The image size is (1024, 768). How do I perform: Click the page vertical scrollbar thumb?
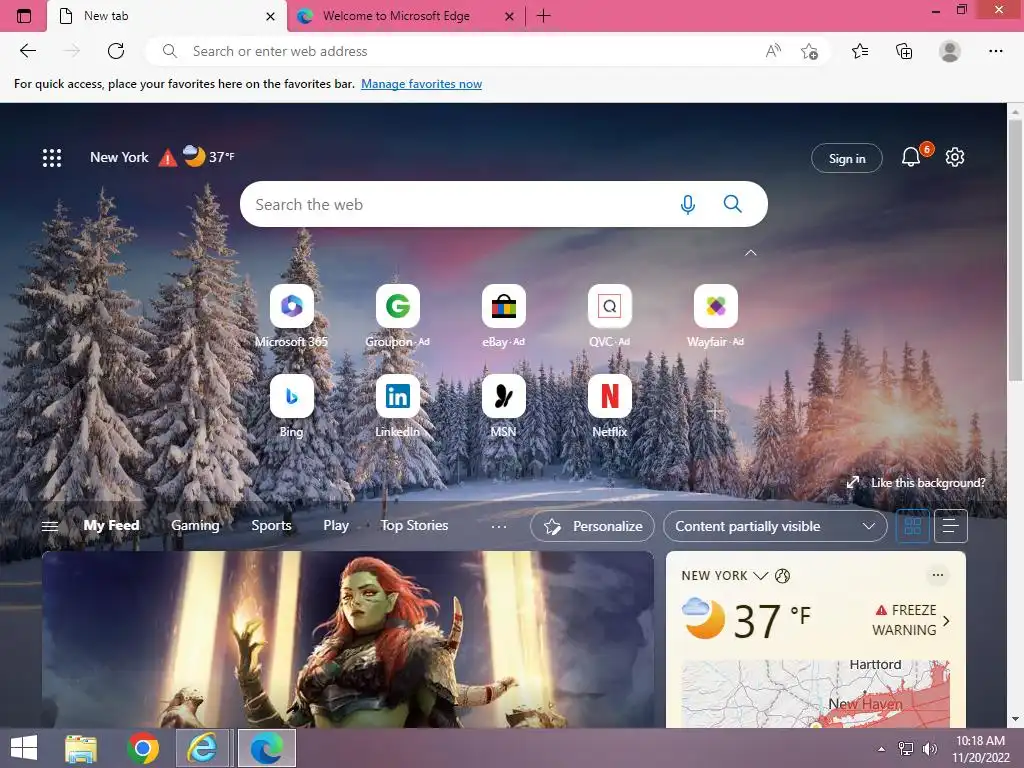[1015, 249]
